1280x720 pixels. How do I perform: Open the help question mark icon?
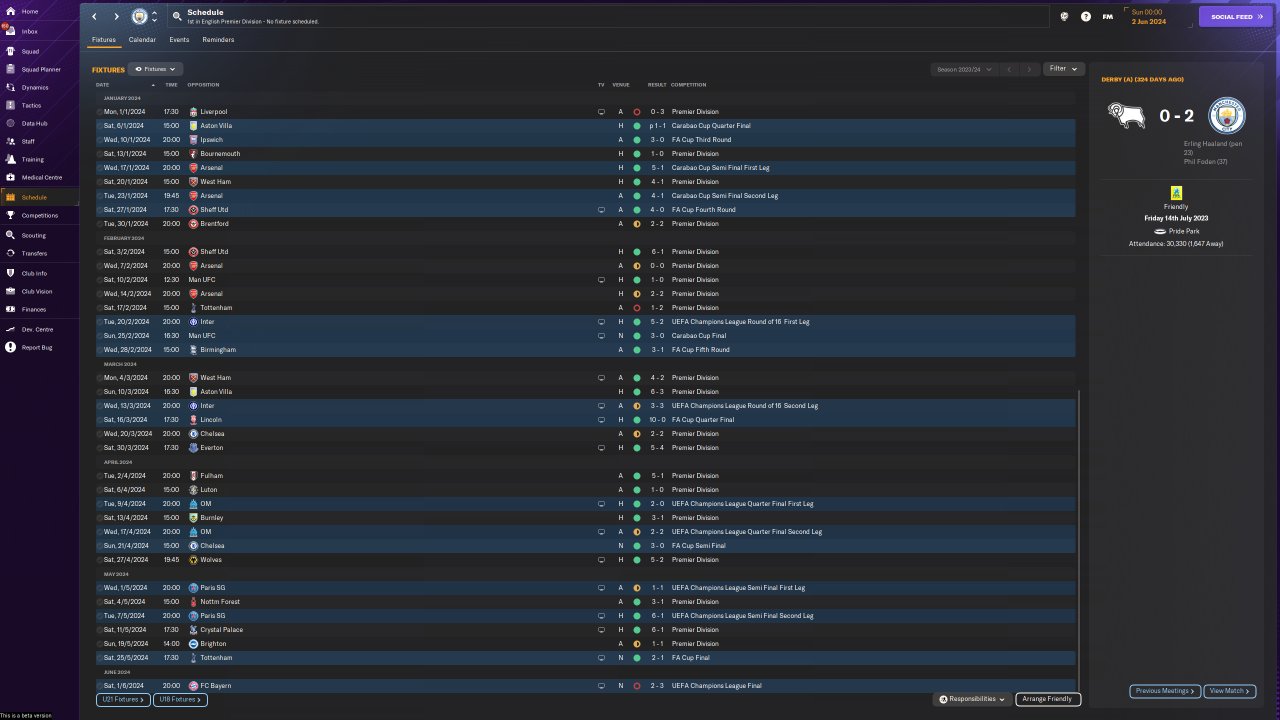[1086, 16]
